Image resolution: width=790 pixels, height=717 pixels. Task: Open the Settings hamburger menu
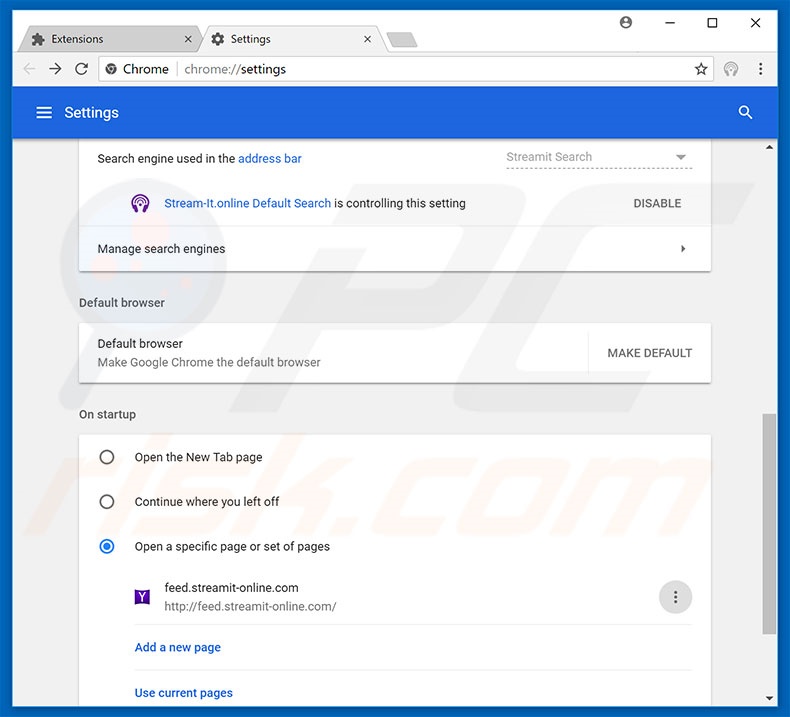click(x=44, y=112)
